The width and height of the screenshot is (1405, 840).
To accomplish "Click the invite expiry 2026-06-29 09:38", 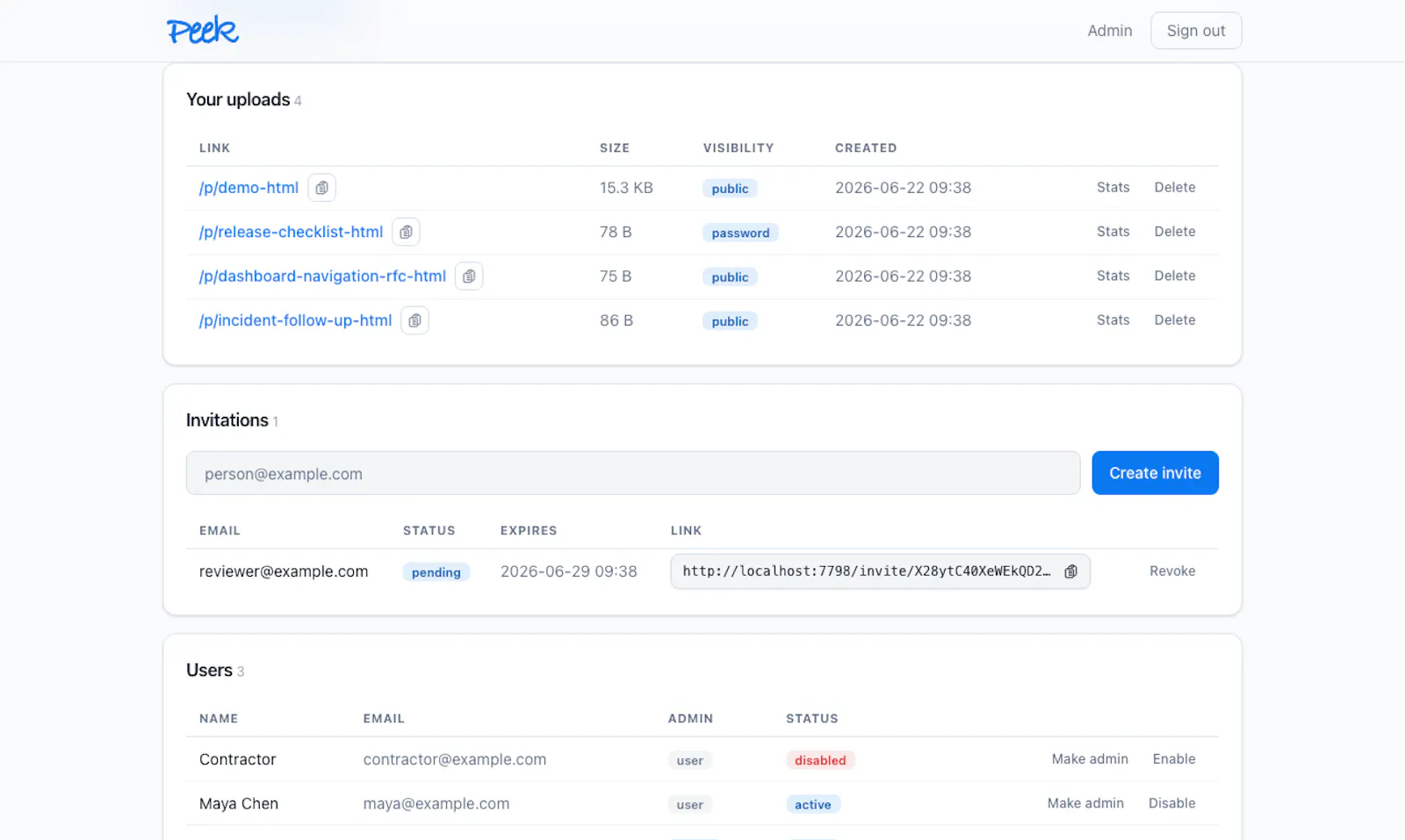I will coord(569,571).
